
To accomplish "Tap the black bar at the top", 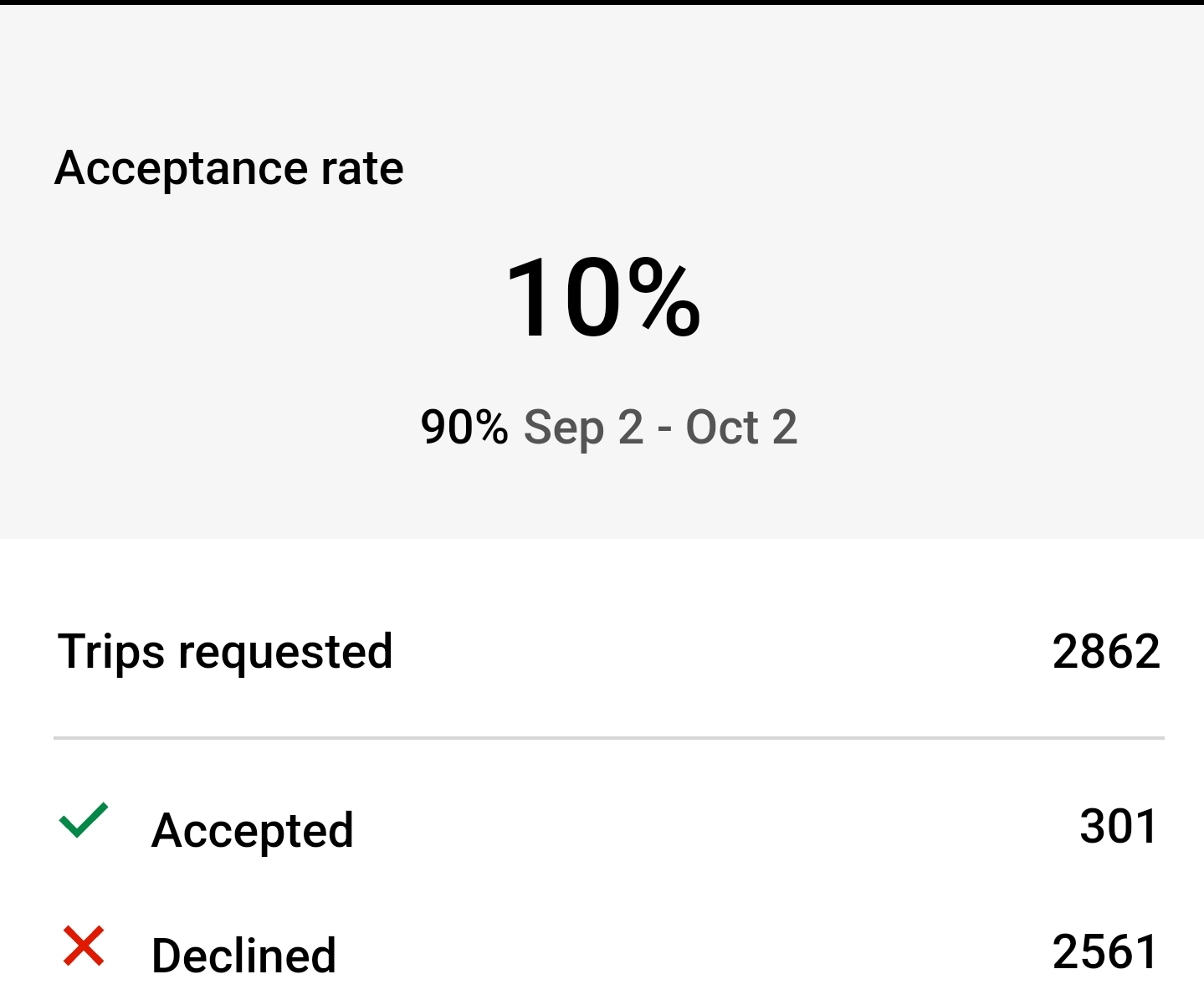I will (602, 3).
